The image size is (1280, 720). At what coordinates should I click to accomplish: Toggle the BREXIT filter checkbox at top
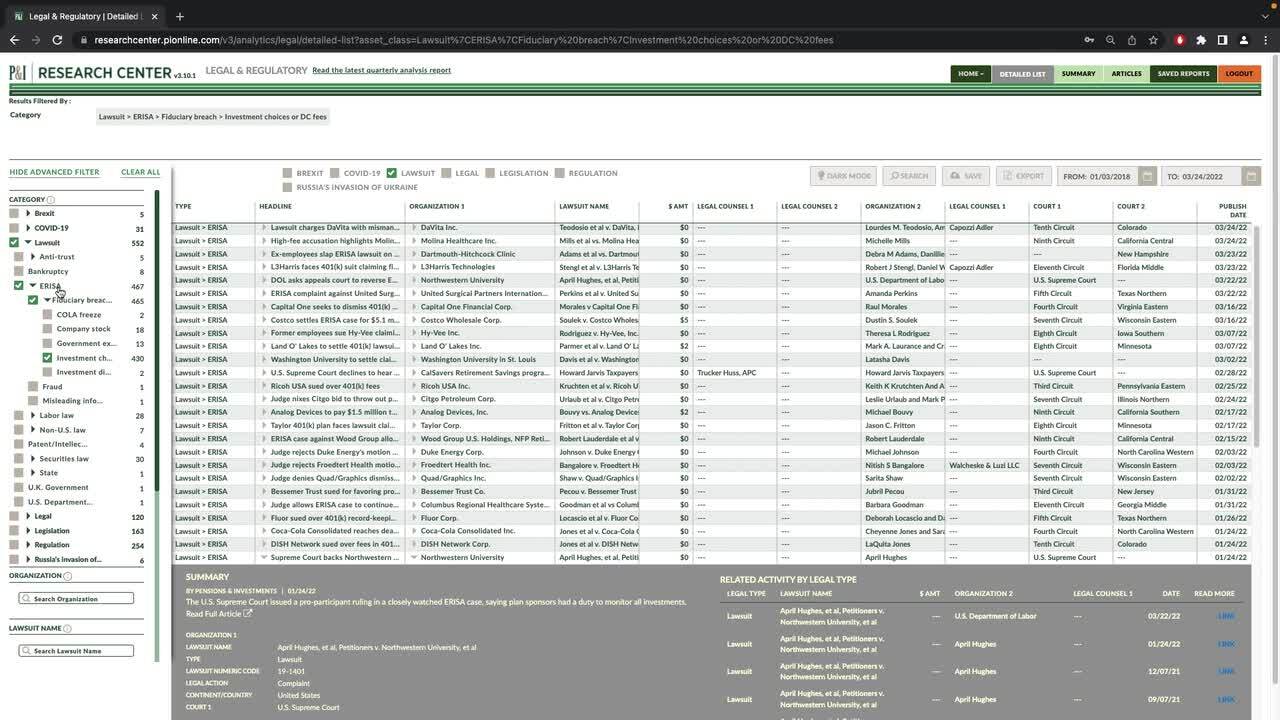tap(288, 173)
